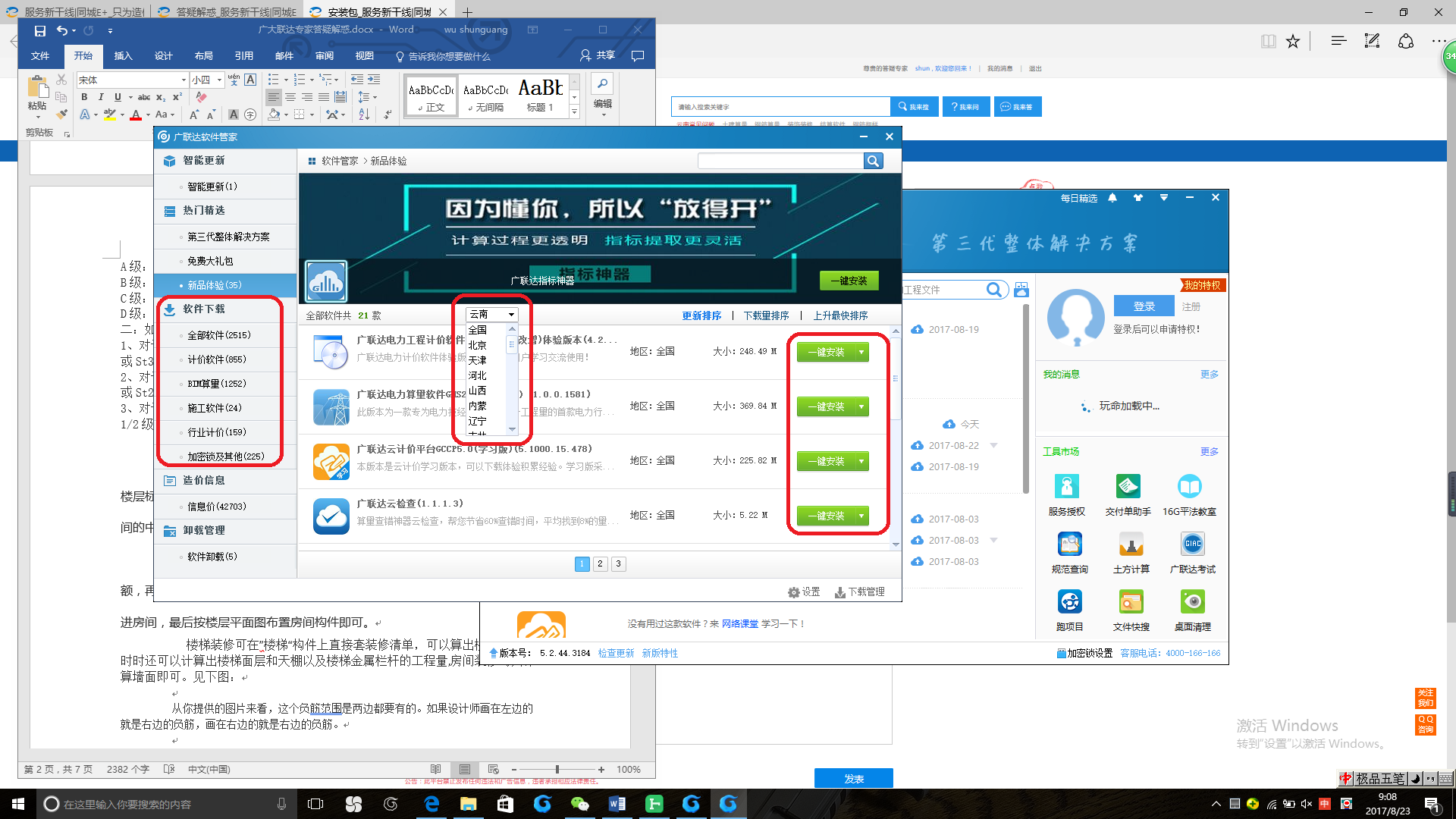Open the 服务授权 tool icon
1456x819 pixels.
(1066, 486)
